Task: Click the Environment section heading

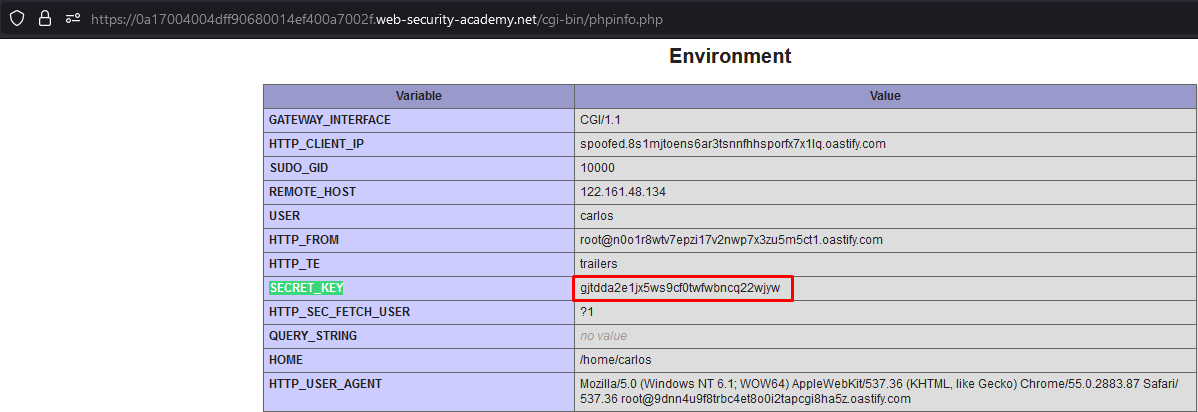Action: coord(730,56)
